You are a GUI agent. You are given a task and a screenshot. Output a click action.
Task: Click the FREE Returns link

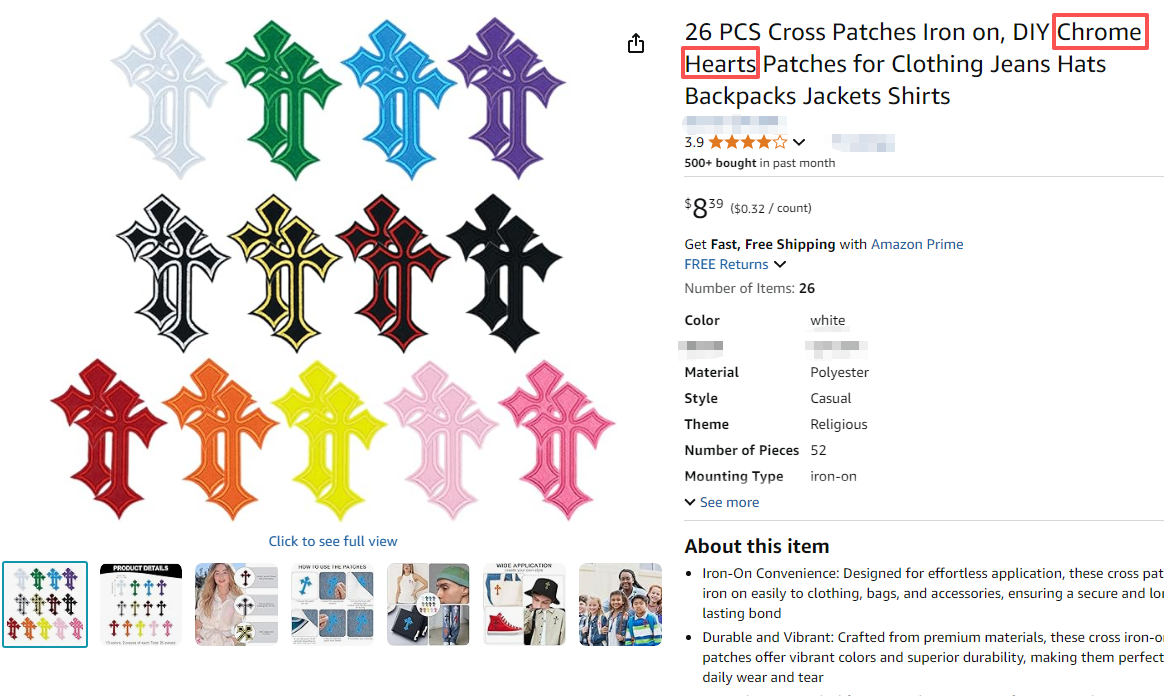pyautogui.click(x=726, y=265)
